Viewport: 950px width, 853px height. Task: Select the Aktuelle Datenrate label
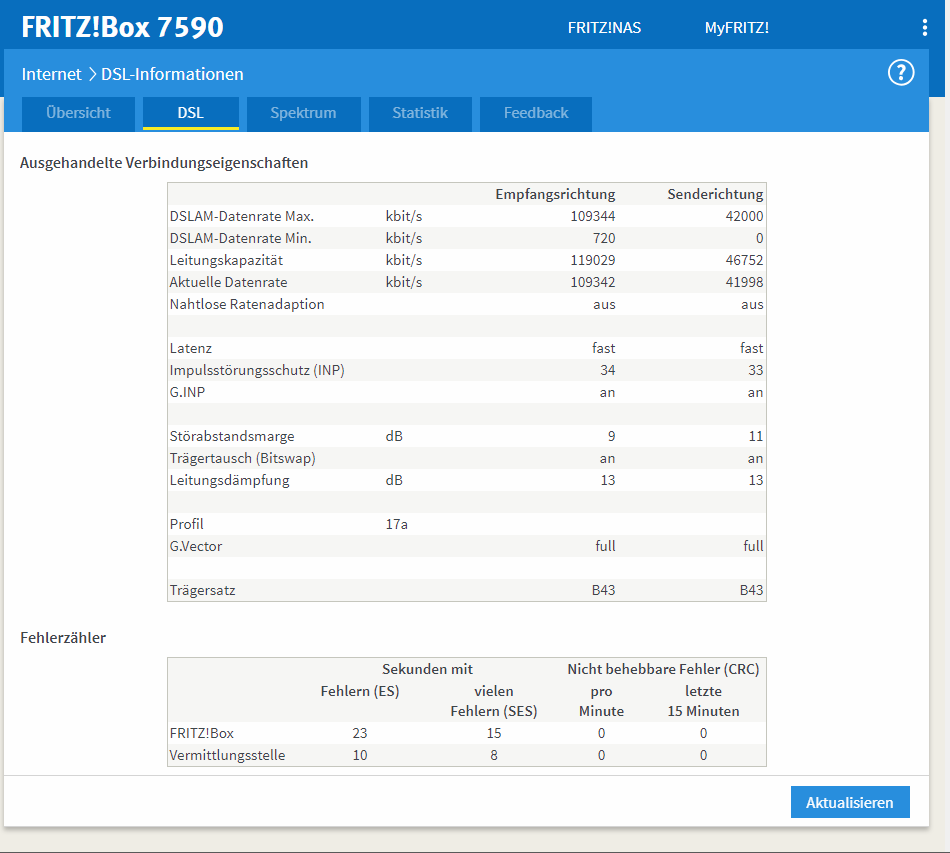(x=228, y=282)
